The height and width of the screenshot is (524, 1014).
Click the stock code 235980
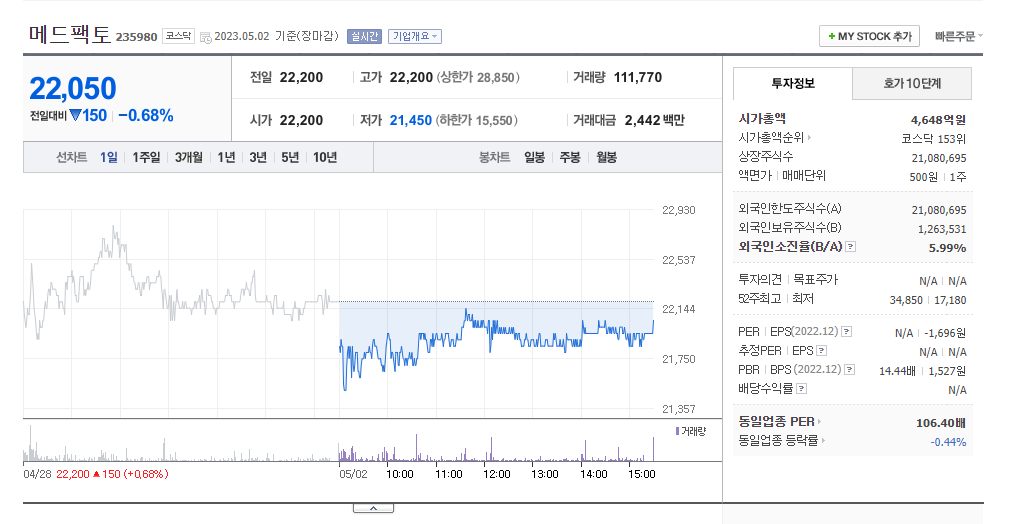pyautogui.click(x=136, y=37)
